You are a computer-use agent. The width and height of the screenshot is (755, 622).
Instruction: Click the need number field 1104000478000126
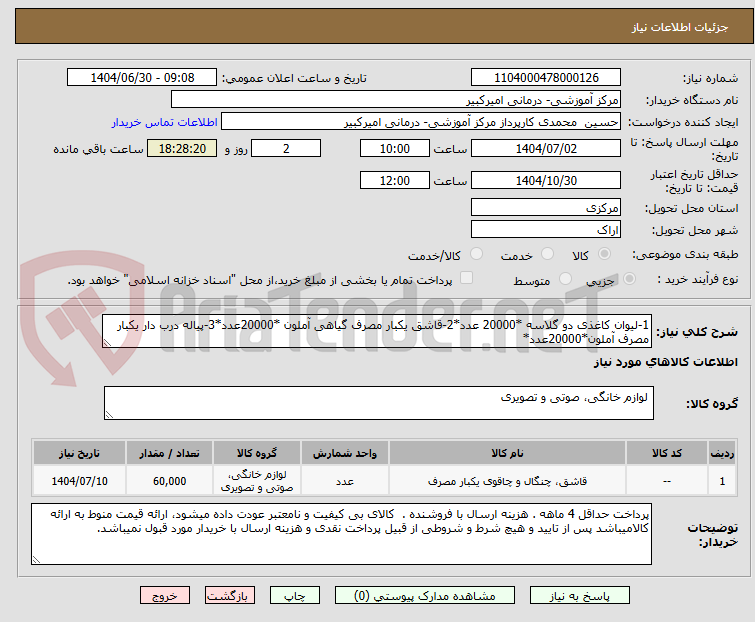546,78
